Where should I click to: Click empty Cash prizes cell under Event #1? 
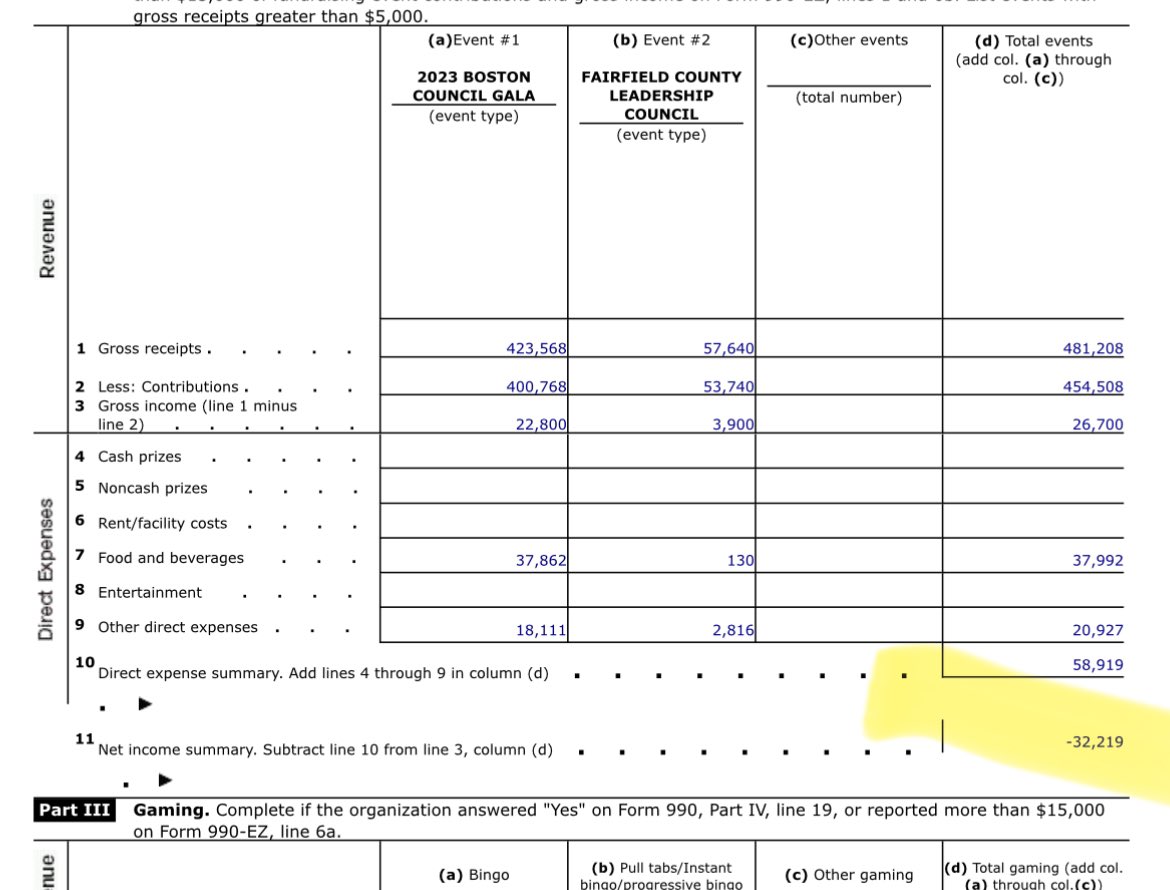(x=474, y=451)
